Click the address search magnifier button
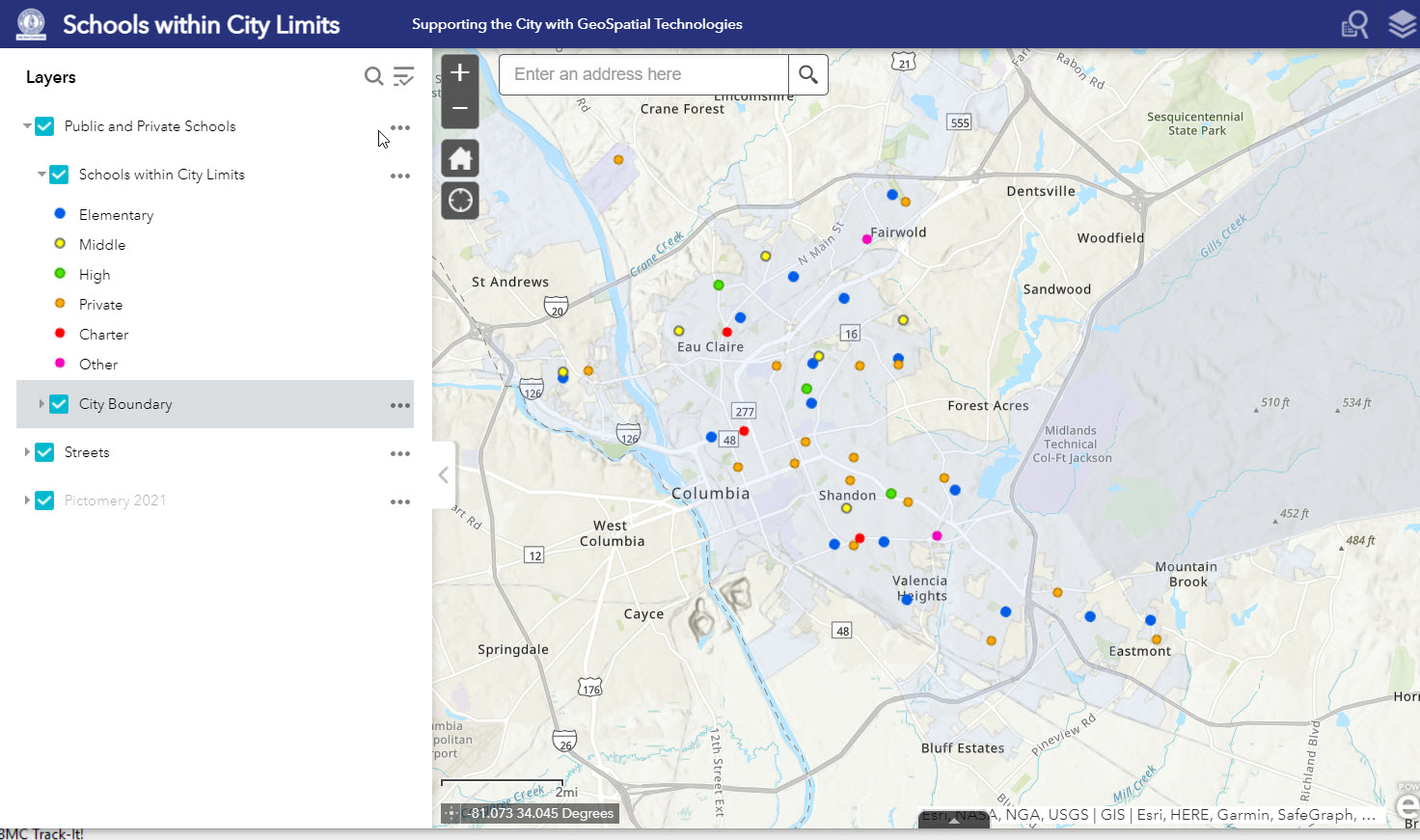 tap(808, 74)
